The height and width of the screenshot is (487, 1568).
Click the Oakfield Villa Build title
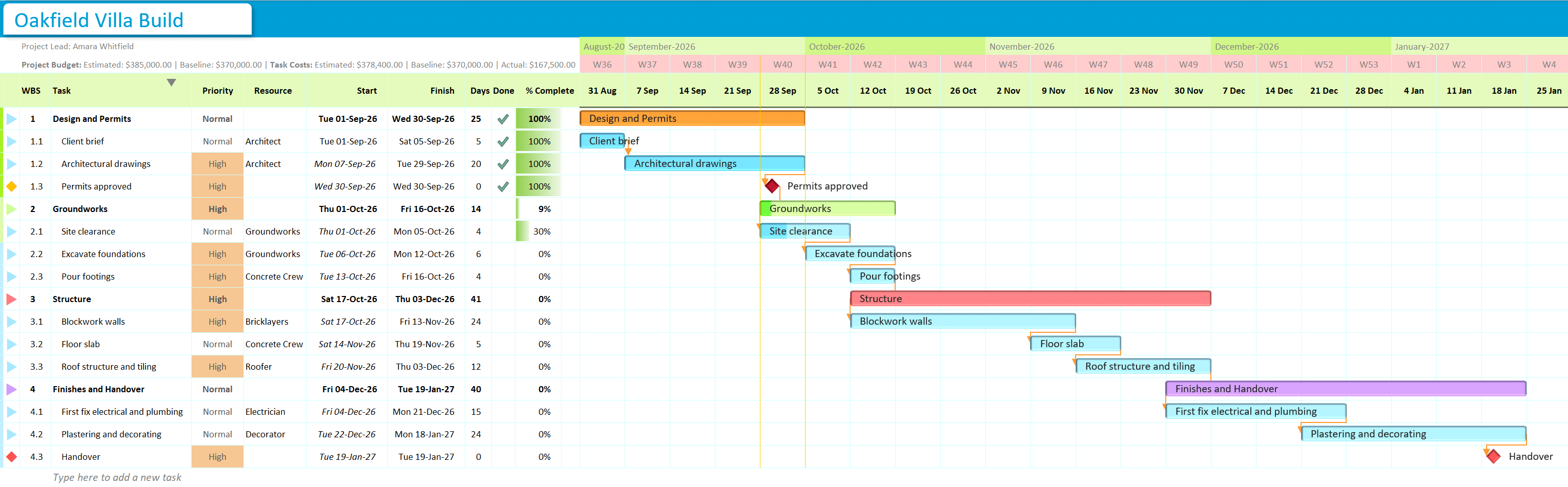click(98, 20)
